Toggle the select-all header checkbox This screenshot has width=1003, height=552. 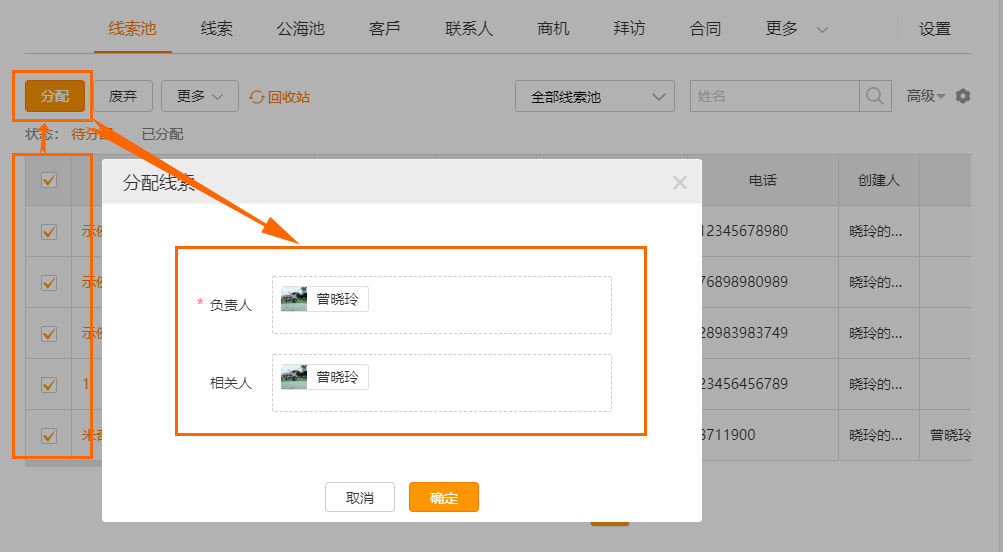point(49,180)
